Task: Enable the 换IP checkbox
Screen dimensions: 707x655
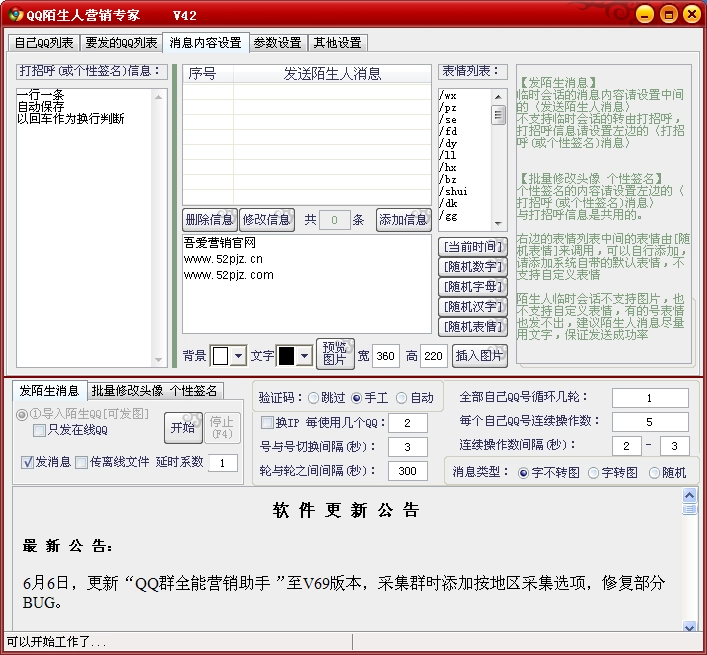Action: click(267, 423)
